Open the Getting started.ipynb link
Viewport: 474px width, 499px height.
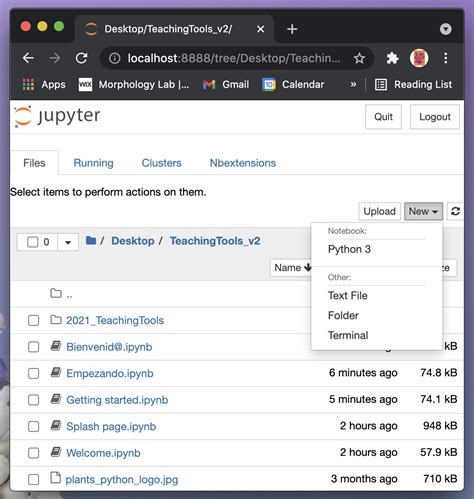[117, 400]
